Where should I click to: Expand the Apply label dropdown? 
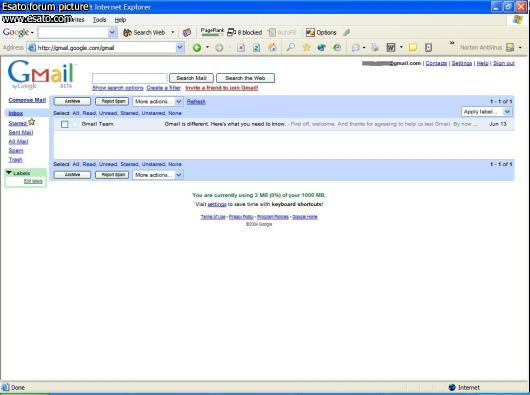coord(487,112)
